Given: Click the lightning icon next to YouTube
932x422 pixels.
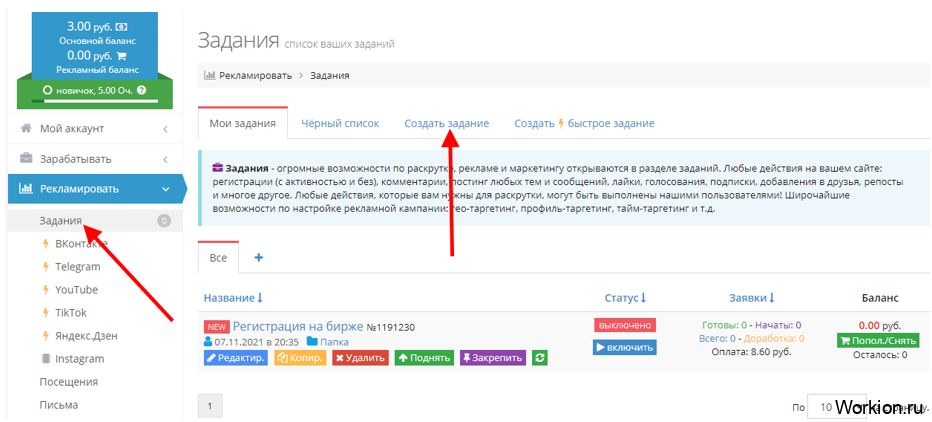Looking at the screenshot, I should point(45,290).
